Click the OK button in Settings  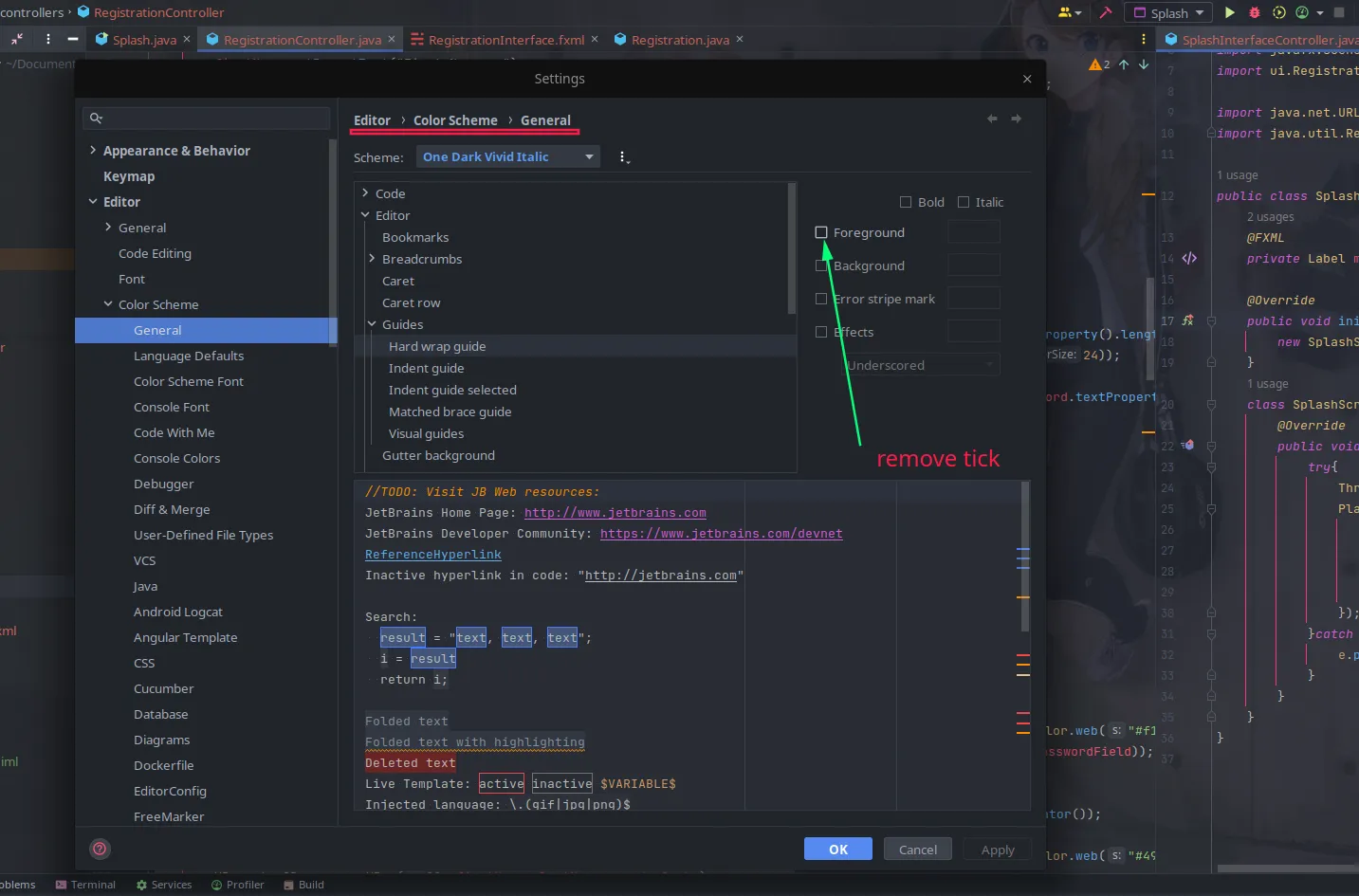pyautogui.click(x=838, y=849)
